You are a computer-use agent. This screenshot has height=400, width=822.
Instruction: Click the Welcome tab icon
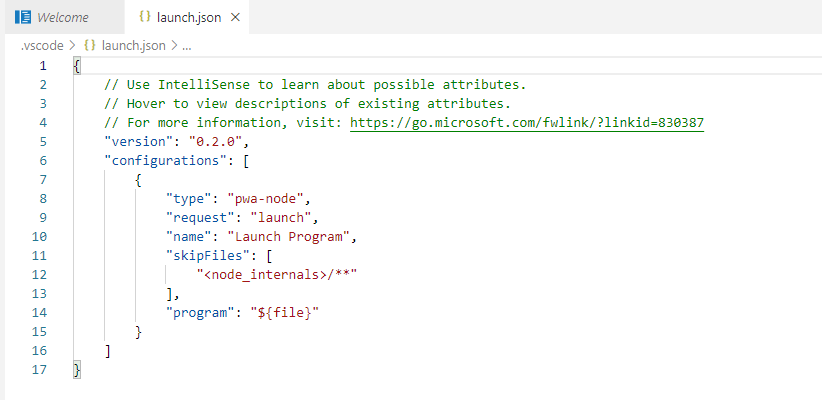point(23,17)
